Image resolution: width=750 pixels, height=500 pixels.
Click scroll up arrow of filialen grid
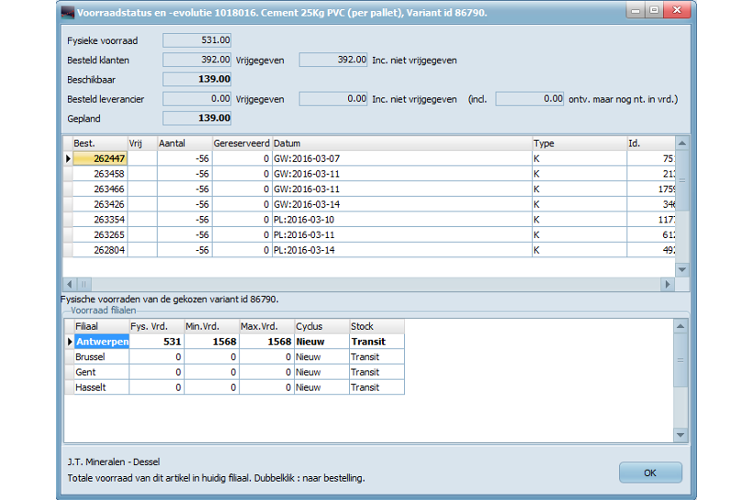click(x=680, y=327)
